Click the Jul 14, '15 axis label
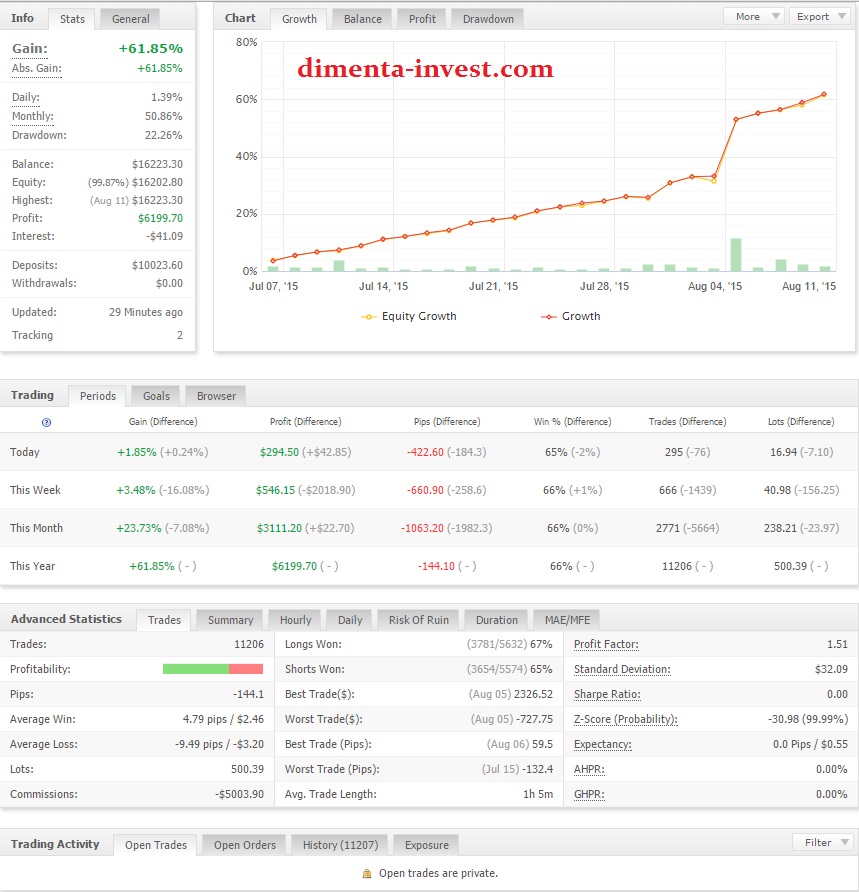The height and width of the screenshot is (892, 859). tap(383, 286)
